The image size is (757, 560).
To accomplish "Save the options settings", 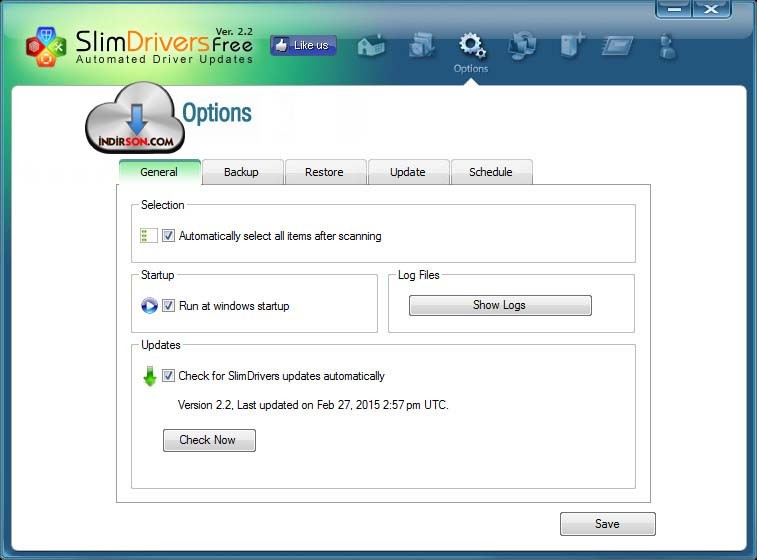I will click(607, 524).
